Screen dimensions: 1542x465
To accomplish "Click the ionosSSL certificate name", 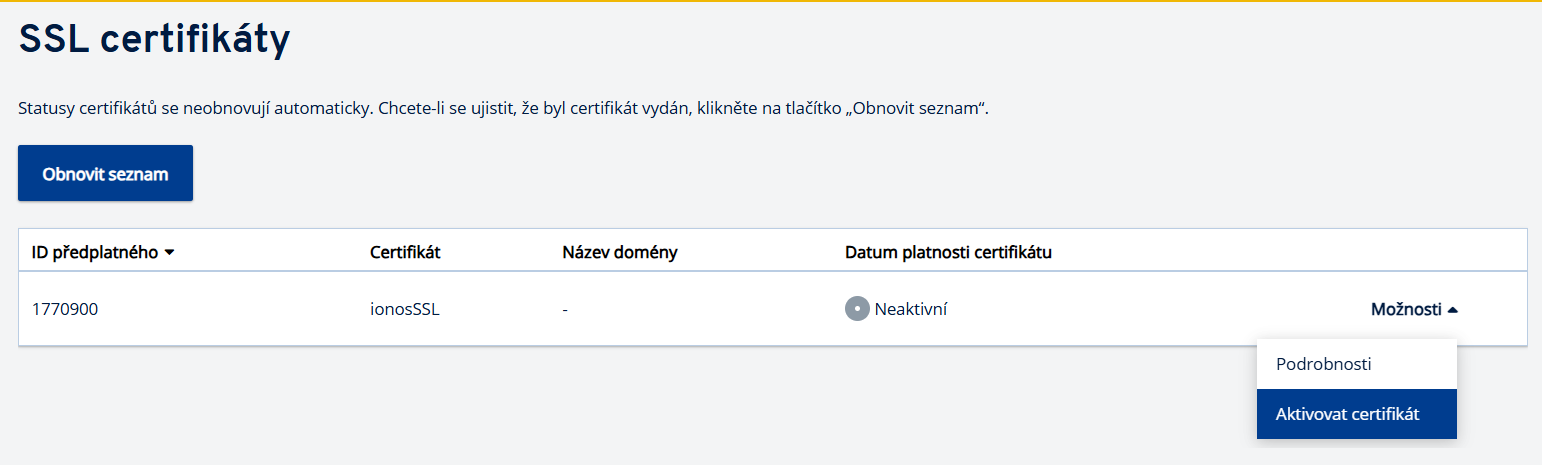I will (x=405, y=309).
